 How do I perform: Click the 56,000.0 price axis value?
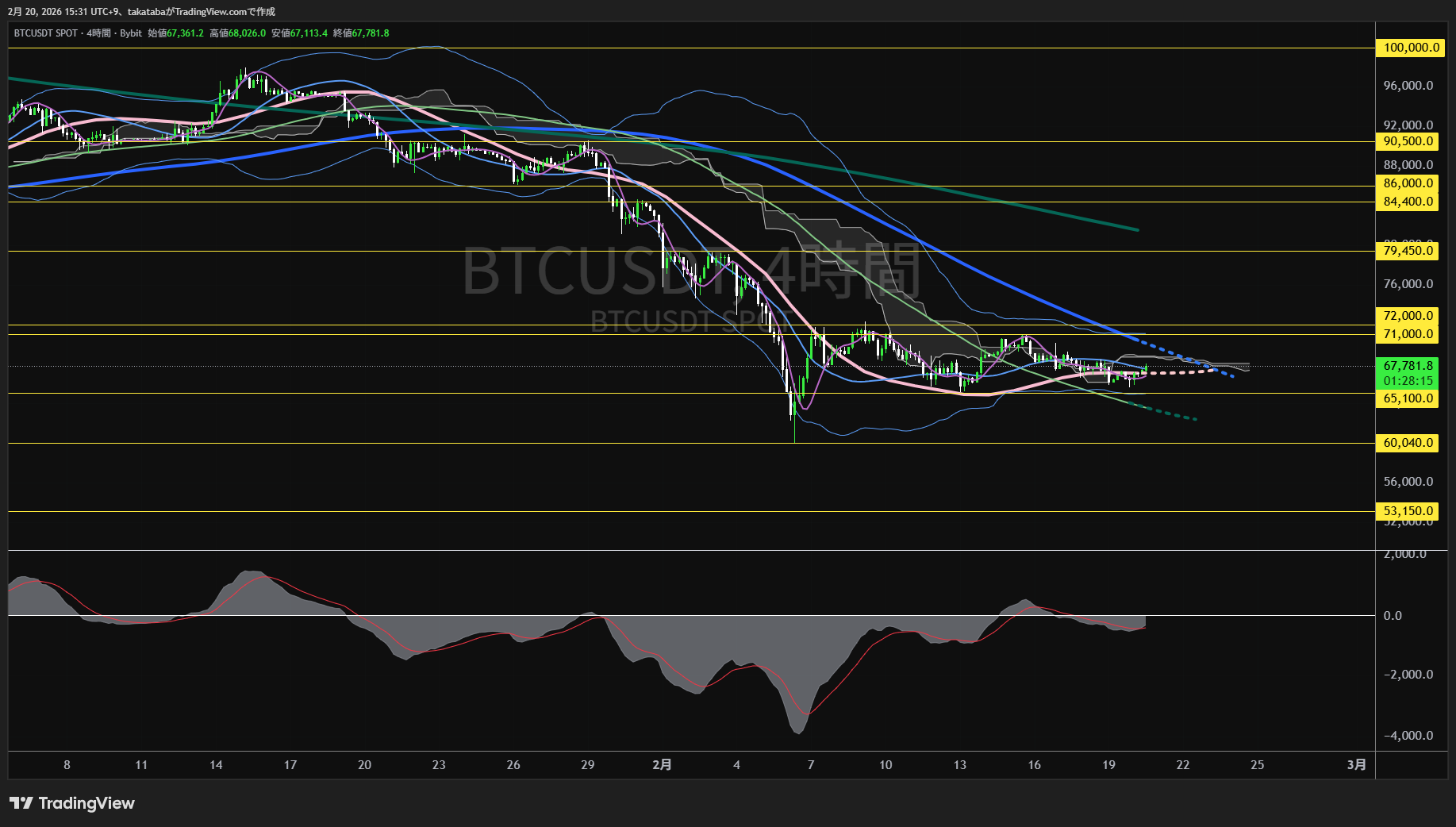pos(1408,482)
